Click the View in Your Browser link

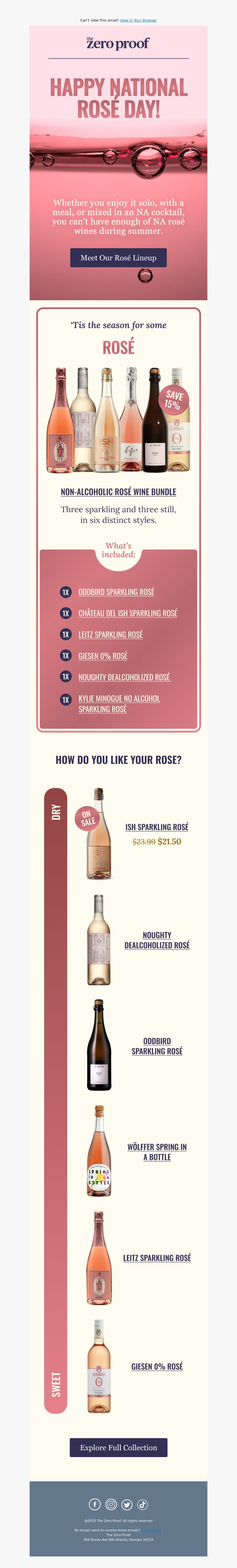[138, 20]
